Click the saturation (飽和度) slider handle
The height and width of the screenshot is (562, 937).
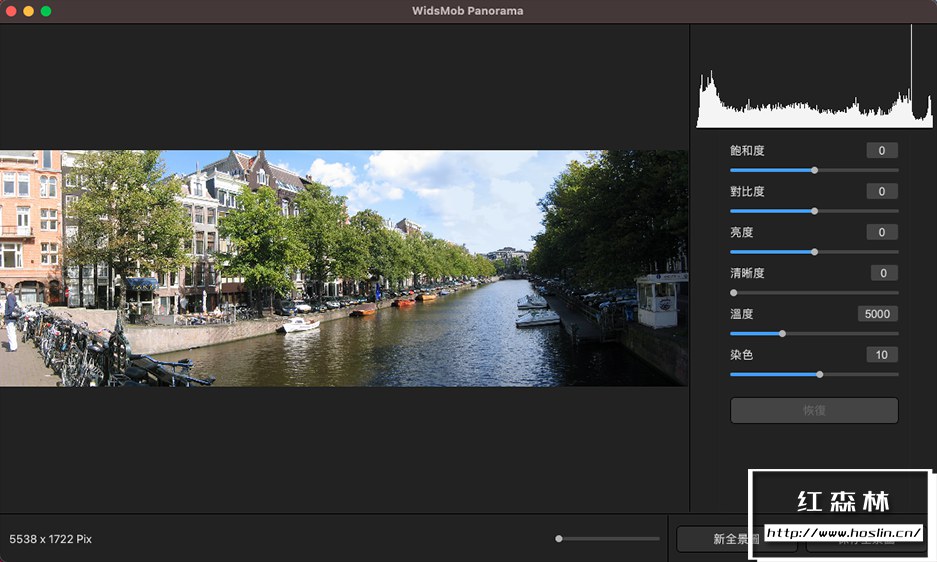click(x=814, y=170)
